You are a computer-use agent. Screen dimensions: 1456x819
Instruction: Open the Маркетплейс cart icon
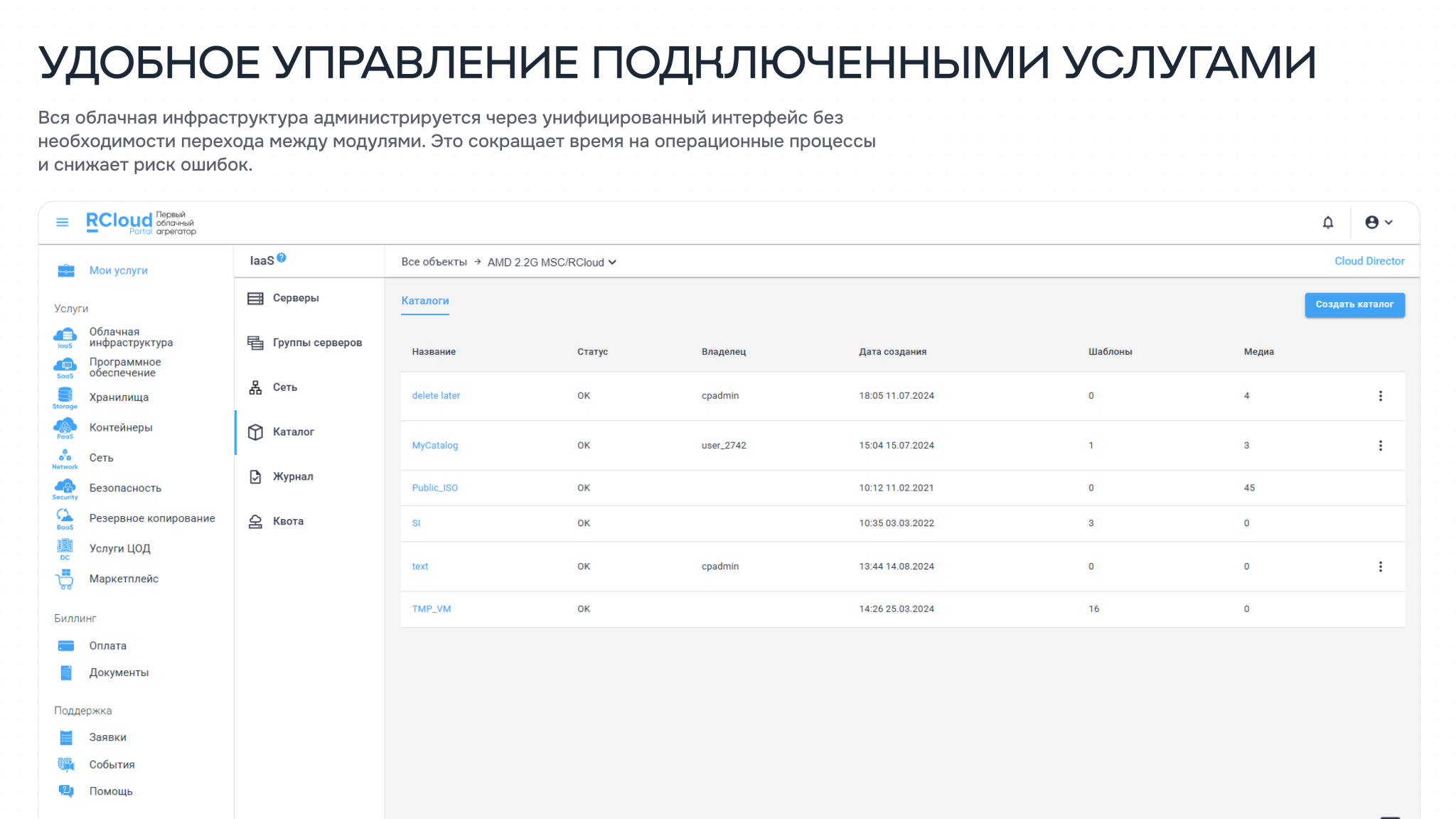[65, 579]
